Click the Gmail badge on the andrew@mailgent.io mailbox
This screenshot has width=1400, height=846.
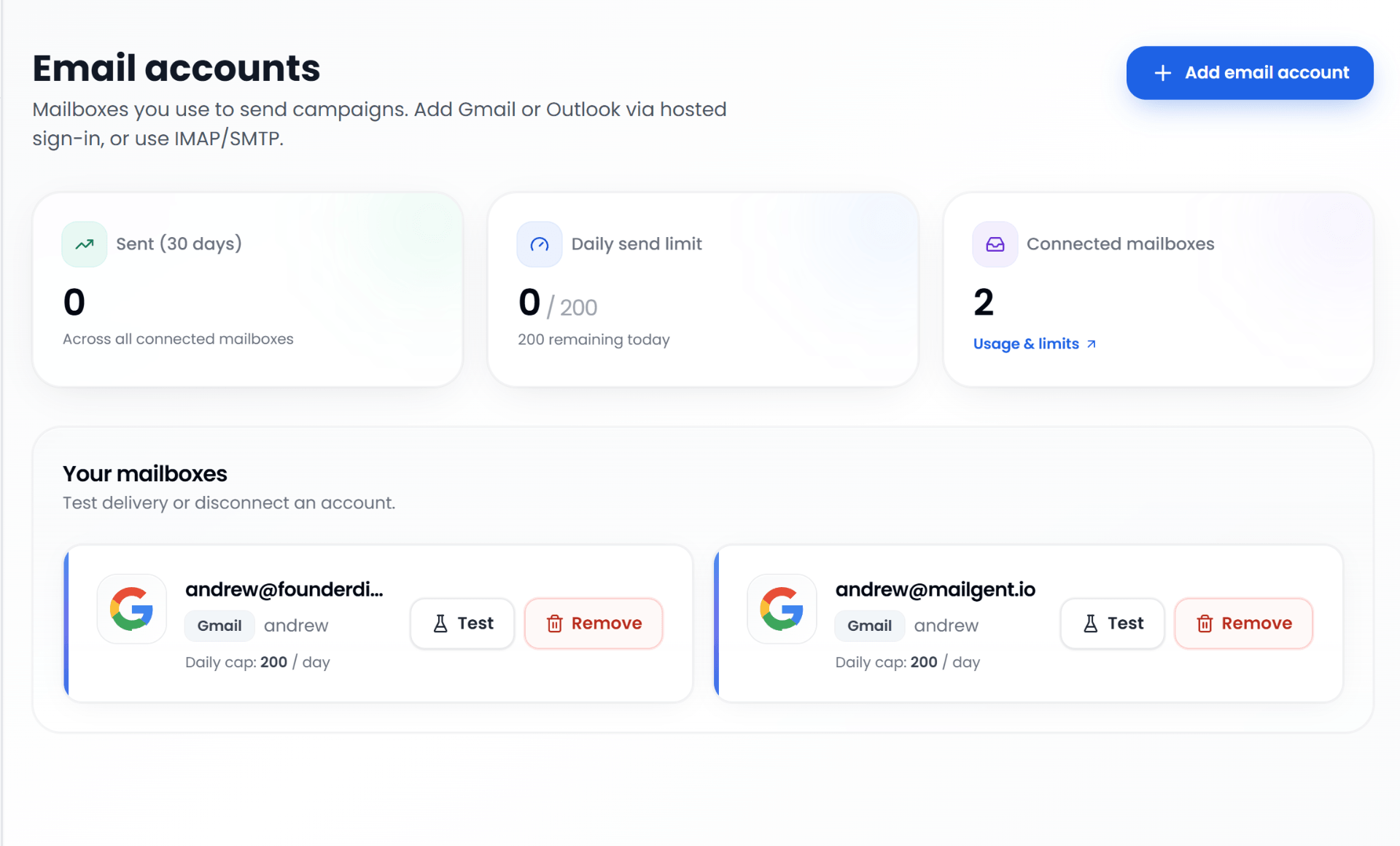[869, 626]
